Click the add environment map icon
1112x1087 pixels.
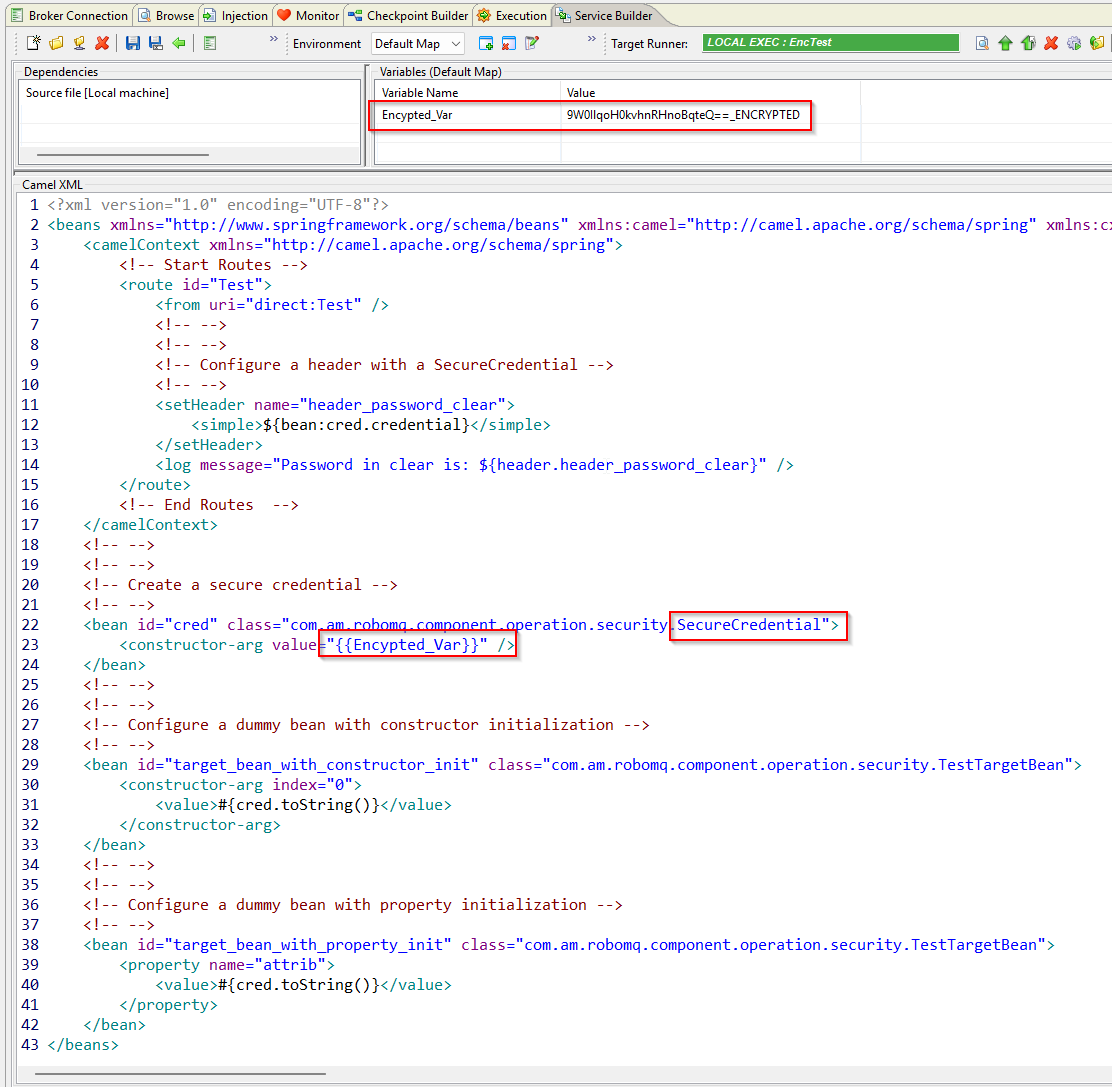tap(486, 43)
